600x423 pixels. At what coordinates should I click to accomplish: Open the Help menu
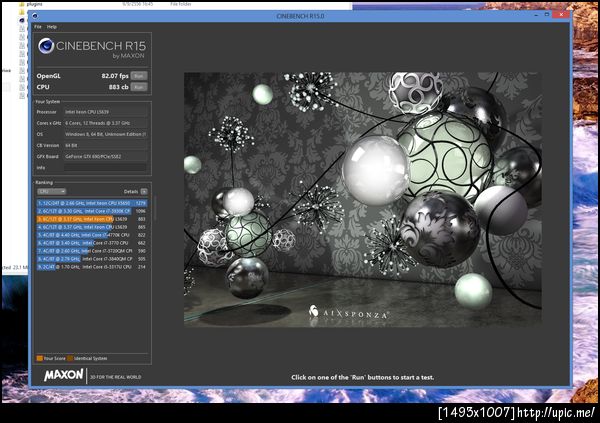(x=52, y=27)
